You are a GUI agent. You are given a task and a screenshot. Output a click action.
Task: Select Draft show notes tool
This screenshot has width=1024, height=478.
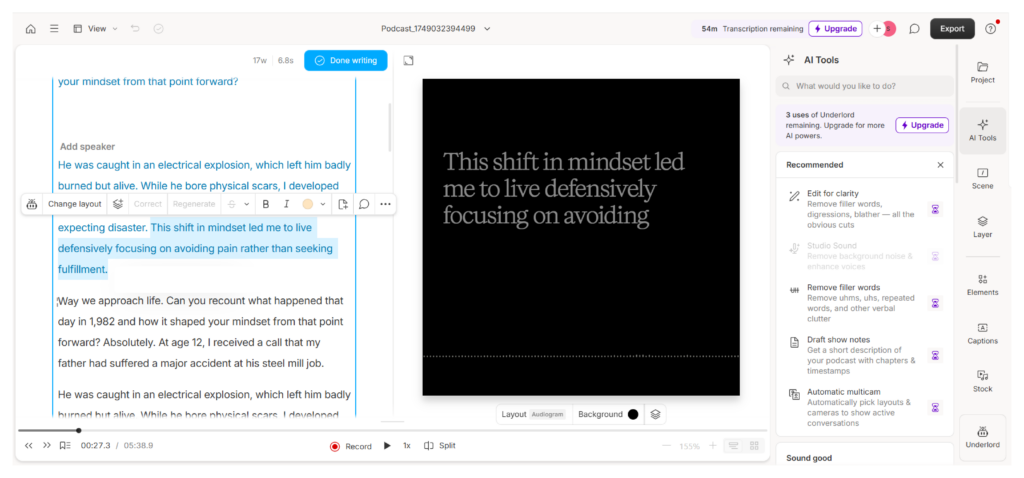[x=865, y=355]
